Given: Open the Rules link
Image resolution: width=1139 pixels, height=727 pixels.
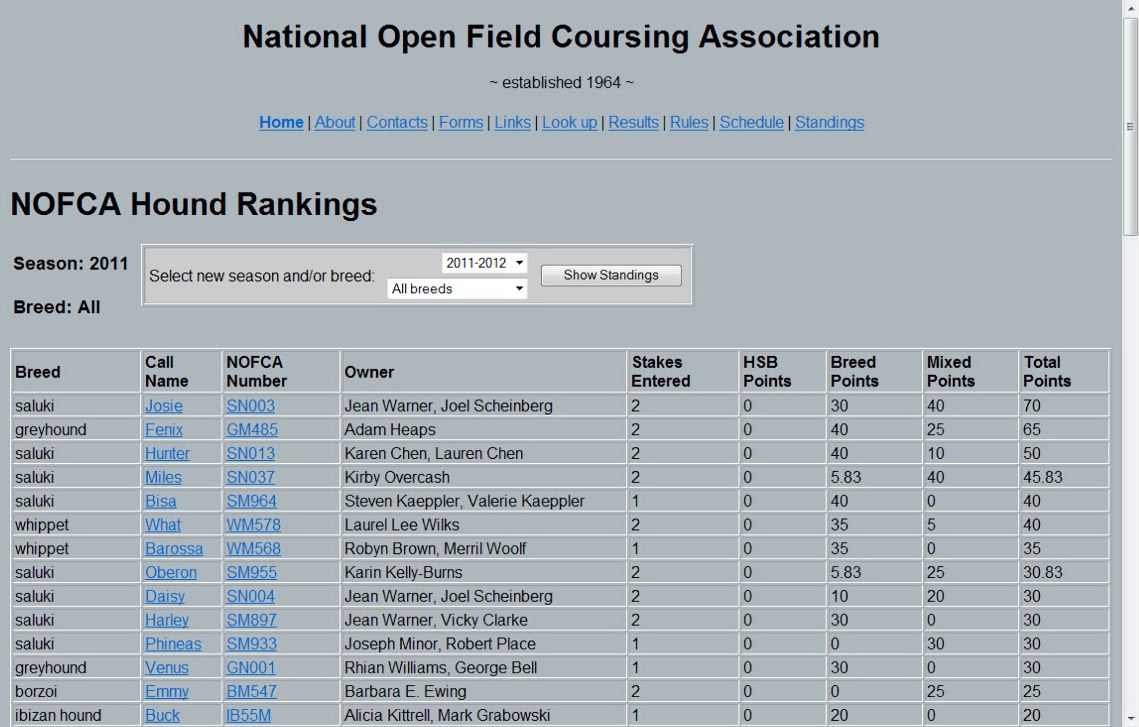Looking at the screenshot, I should (x=689, y=122).
